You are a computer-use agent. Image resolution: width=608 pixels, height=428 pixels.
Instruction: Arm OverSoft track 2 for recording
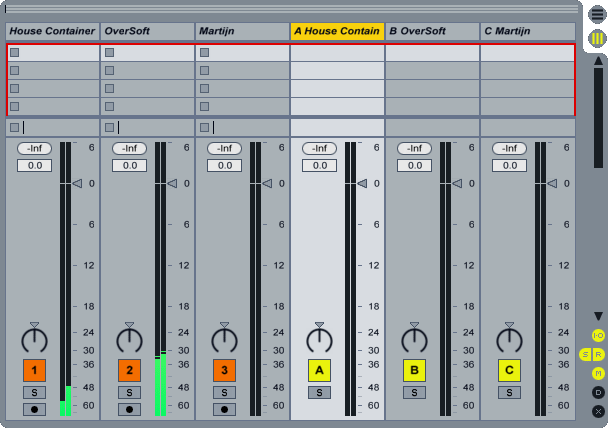point(129,409)
